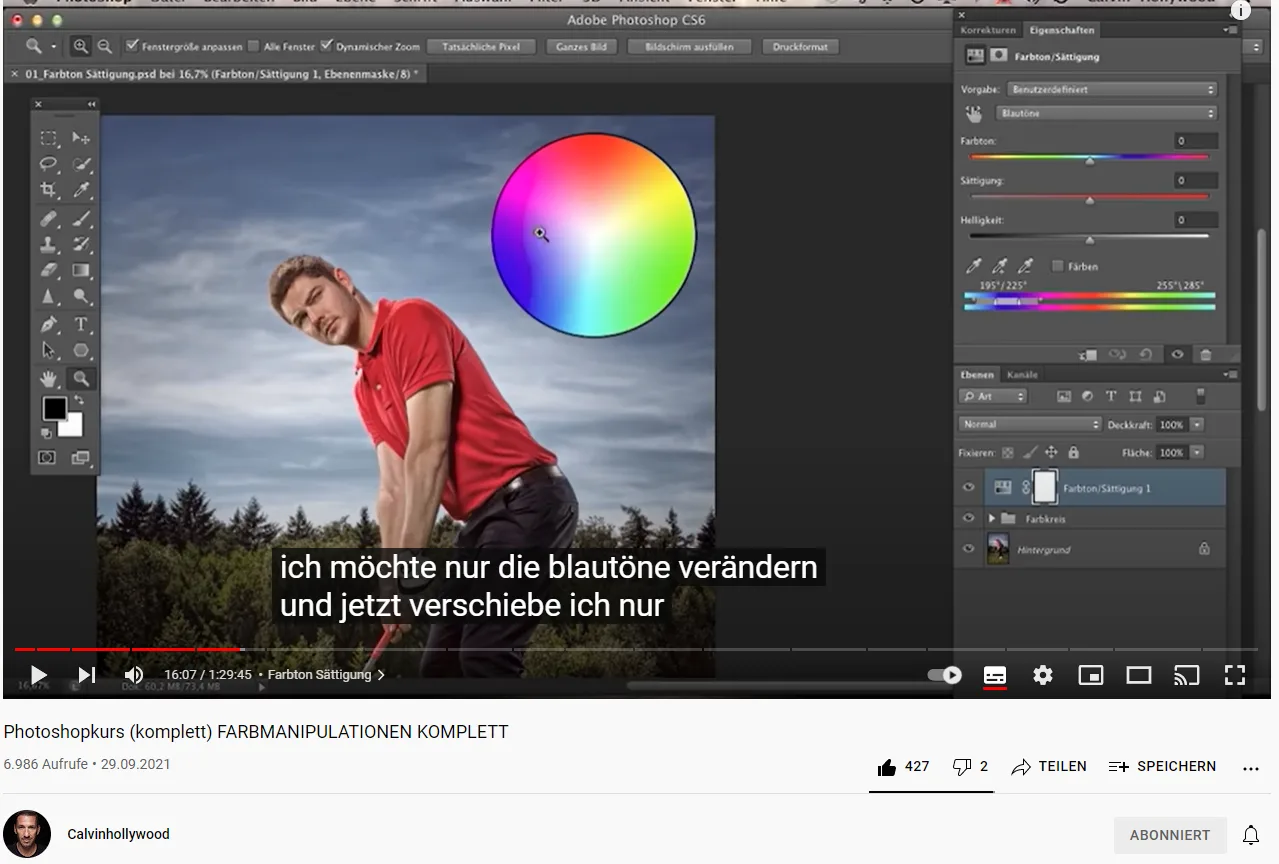Viewport: 1279px width, 864px height.
Task: Check the Dynamischer Zoom option
Action: tap(327, 45)
